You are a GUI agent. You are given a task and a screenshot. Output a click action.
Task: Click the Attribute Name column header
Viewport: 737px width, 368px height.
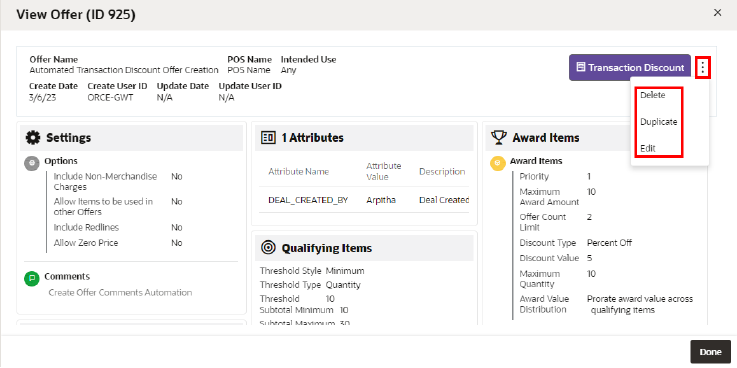point(298,172)
